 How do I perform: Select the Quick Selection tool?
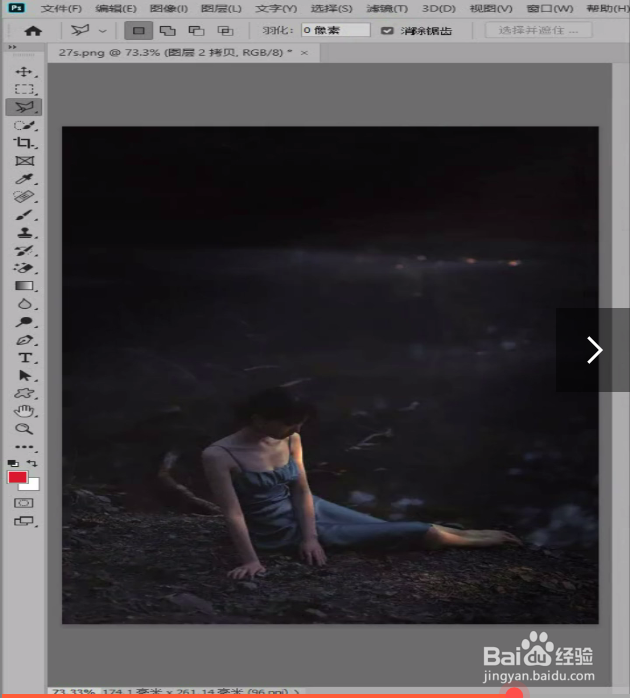click(x=24, y=125)
